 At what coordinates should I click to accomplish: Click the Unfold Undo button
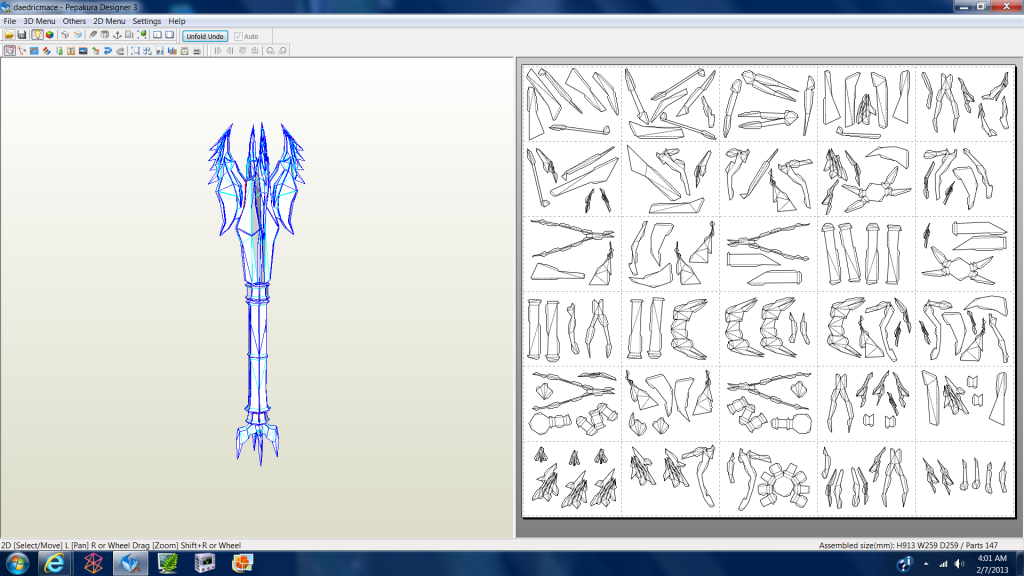pyautogui.click(x=205, y=36)
